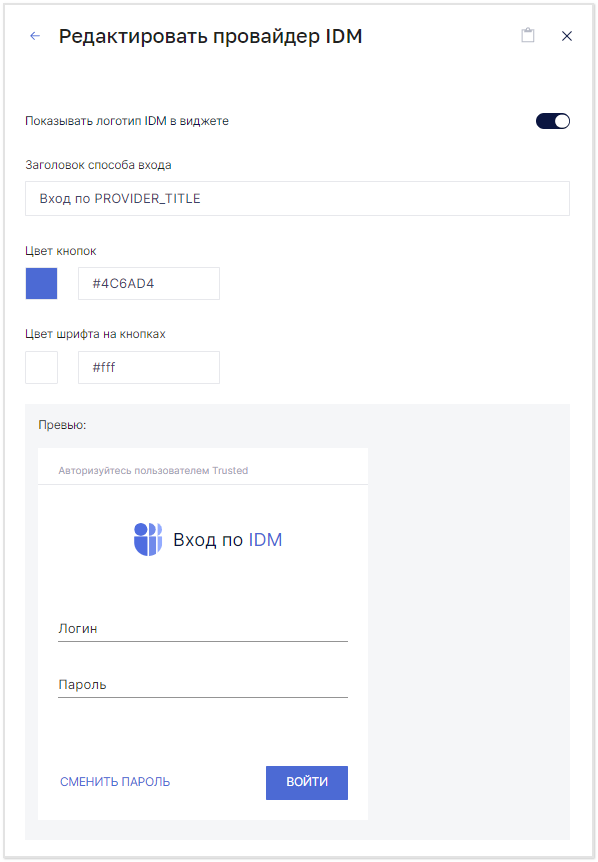Disable the show IDM logo toggle
Viewport: 598px width, 862px height.
pyautogui.click(x=553, y=121)
